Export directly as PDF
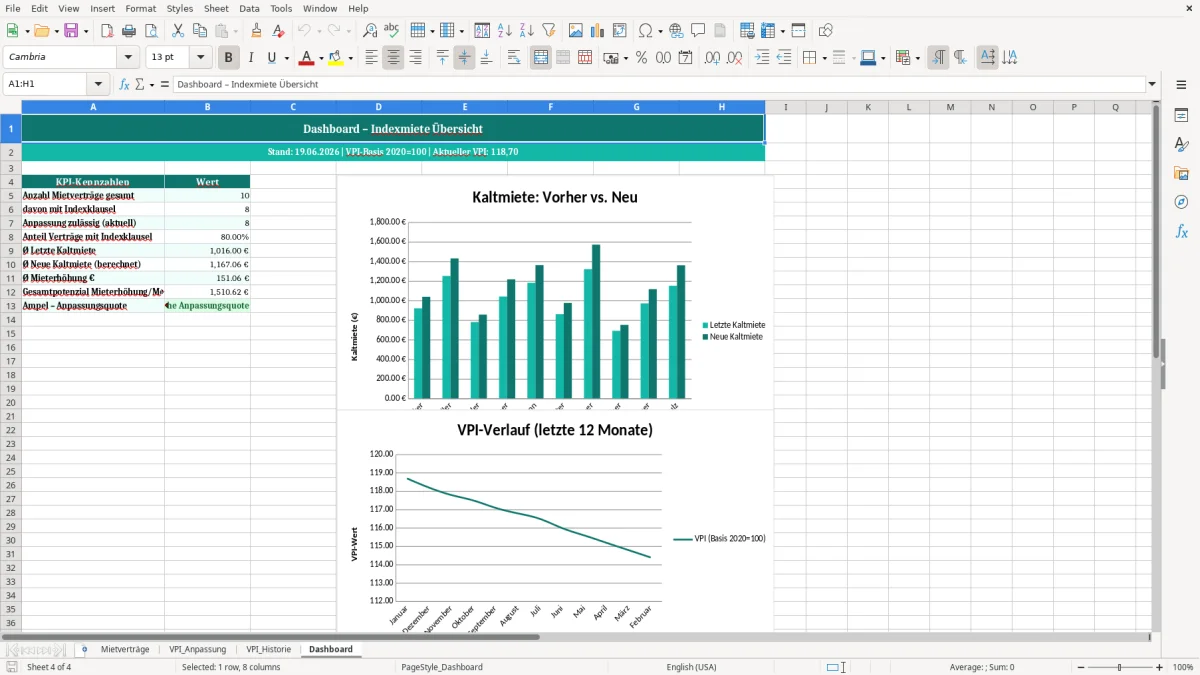Viewport: 1200px width, 675px height. [x=107, y=31]
